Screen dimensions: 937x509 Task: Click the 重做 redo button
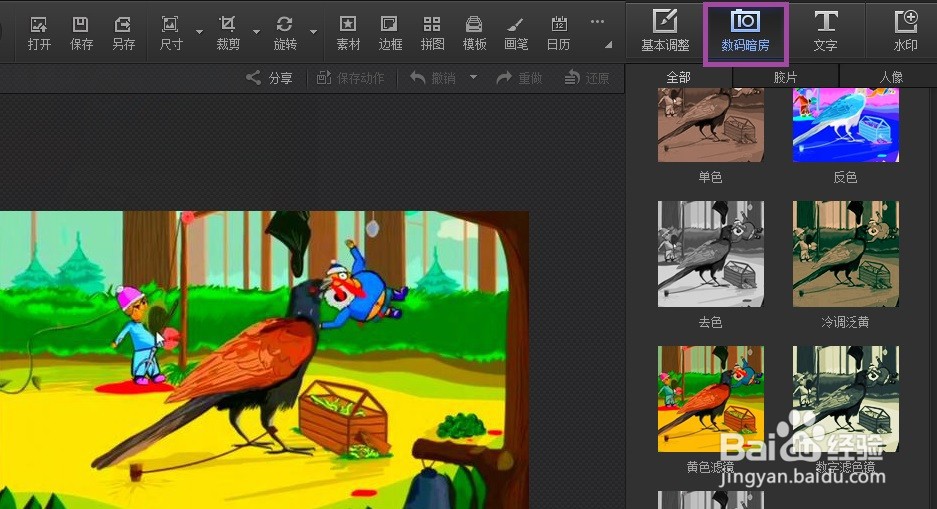click(x=519, y=78)
